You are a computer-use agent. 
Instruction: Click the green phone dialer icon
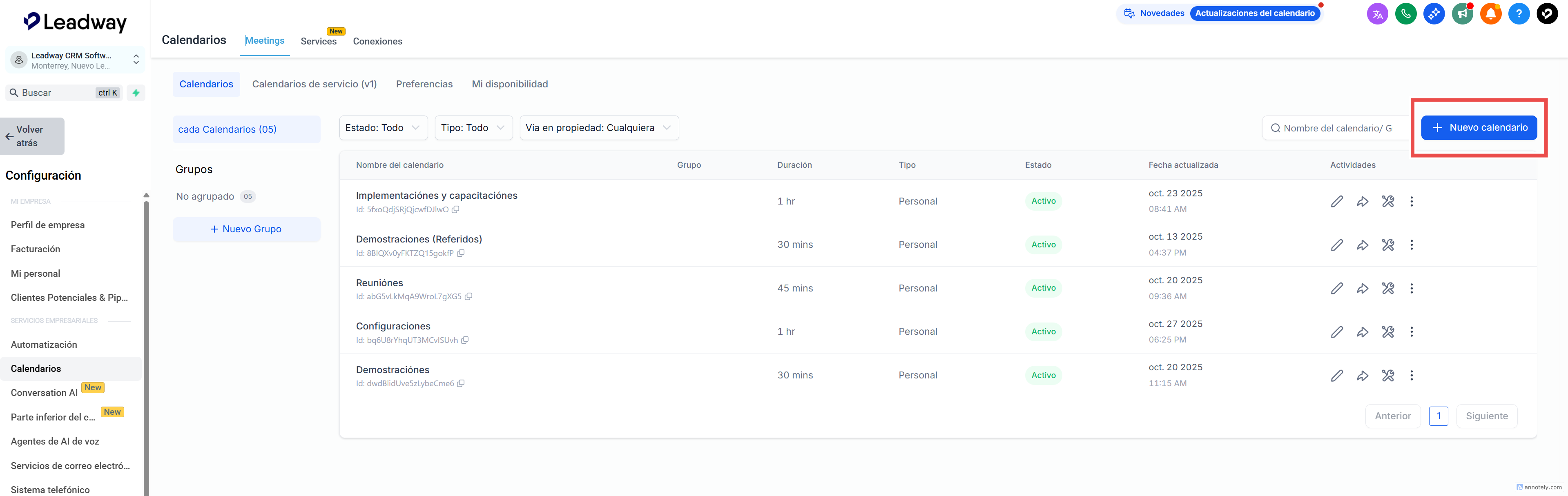pyautogui.click(x=1405, y=13)
